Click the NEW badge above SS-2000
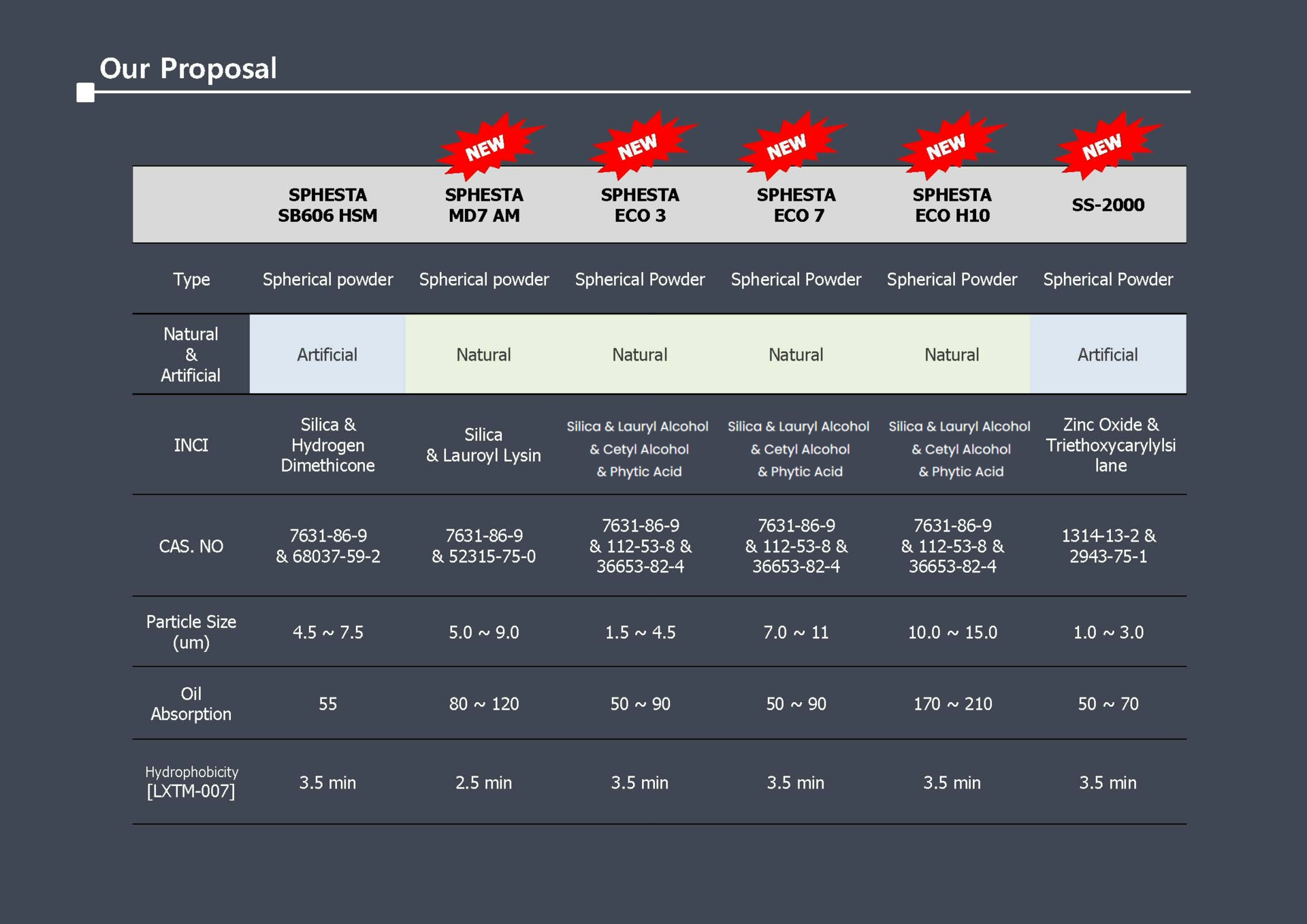 1103,146
